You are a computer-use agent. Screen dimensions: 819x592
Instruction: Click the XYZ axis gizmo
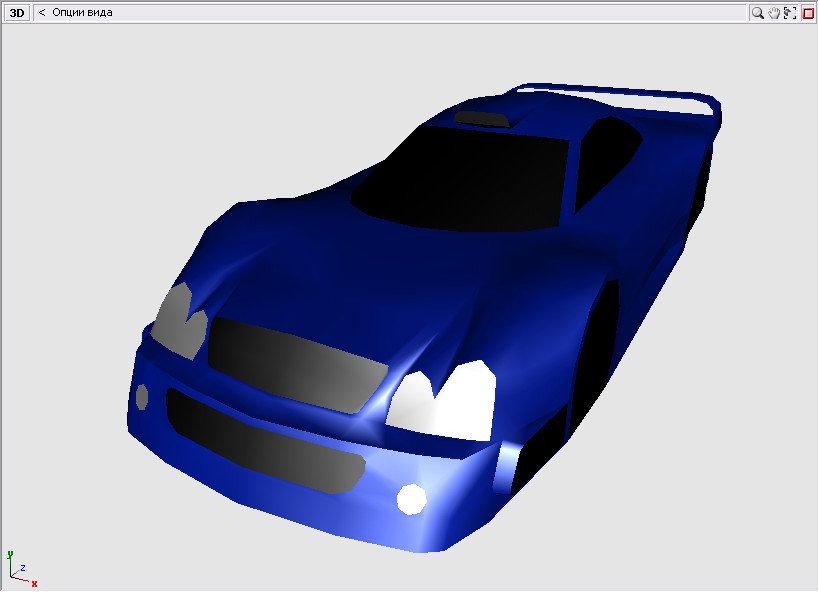[21, 570]
